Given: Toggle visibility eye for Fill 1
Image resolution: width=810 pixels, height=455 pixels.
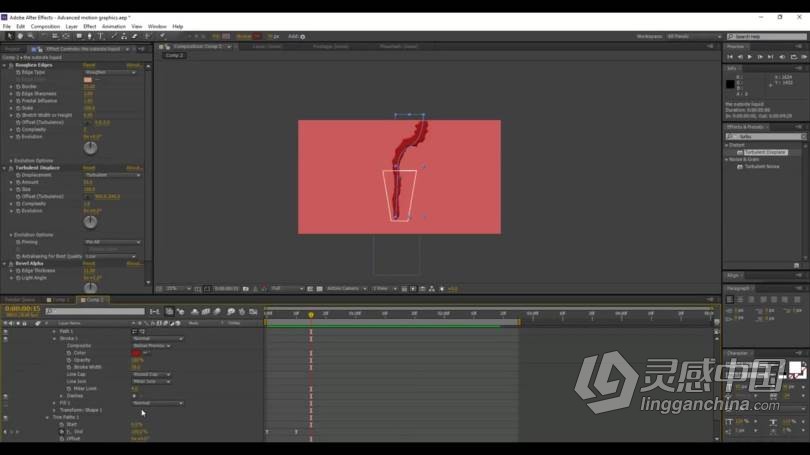Looking at the screenshot, I should click(x=5, y=403).
